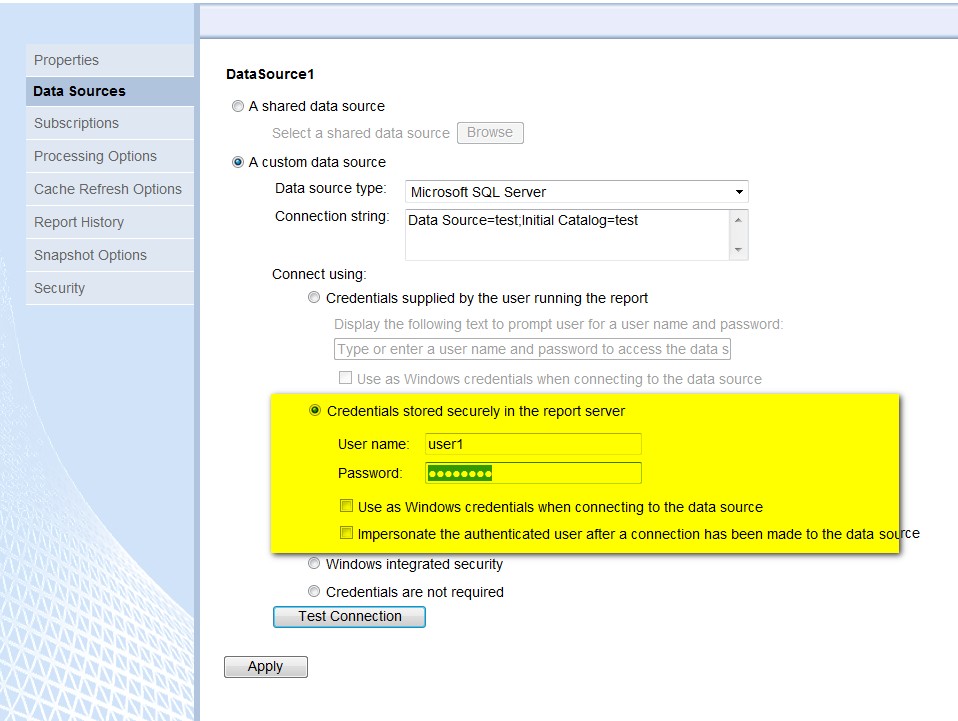Viewport: 958px width, 721px height.
Task: Open the Security settings page
Action: [59, 288]
